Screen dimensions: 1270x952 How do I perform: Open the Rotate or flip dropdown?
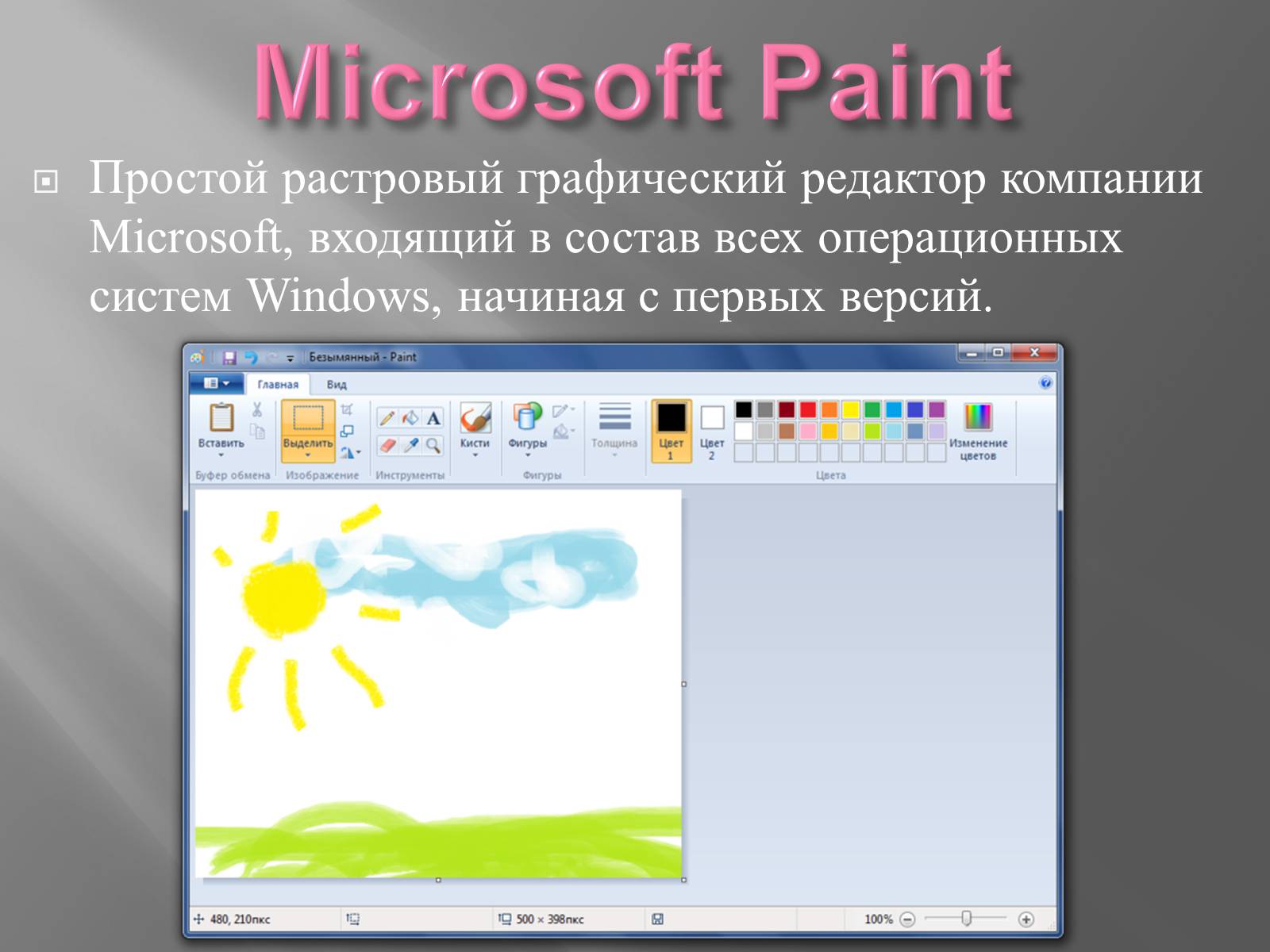coord(350,453)
